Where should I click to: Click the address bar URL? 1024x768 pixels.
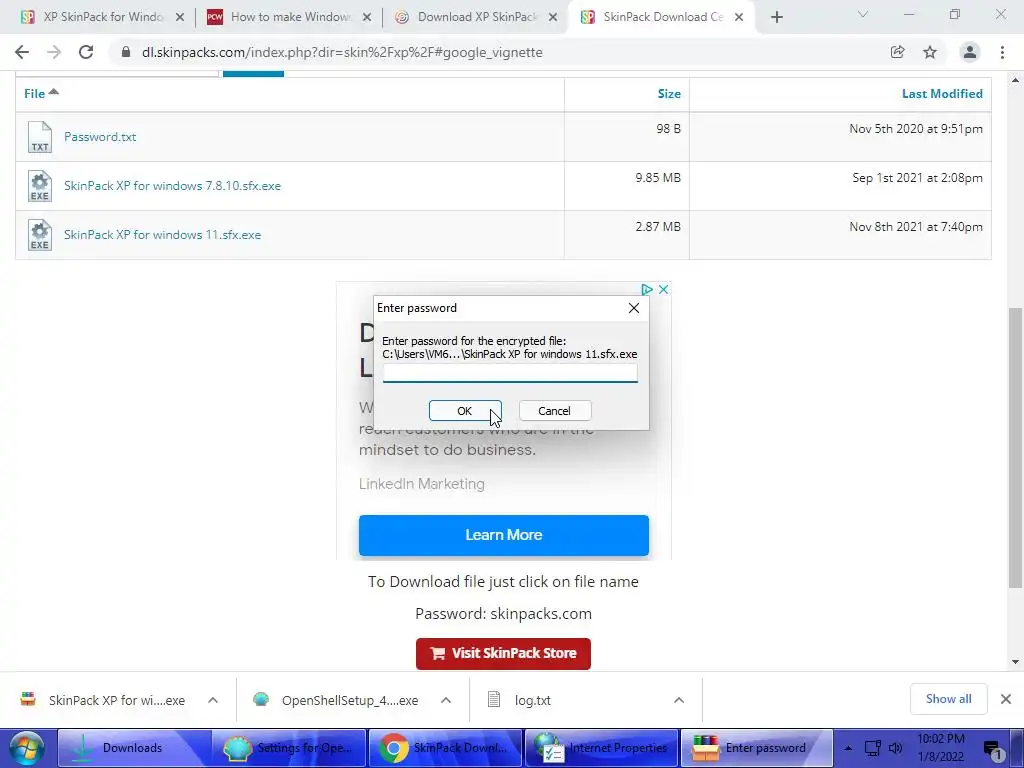(x=342, y=52)
